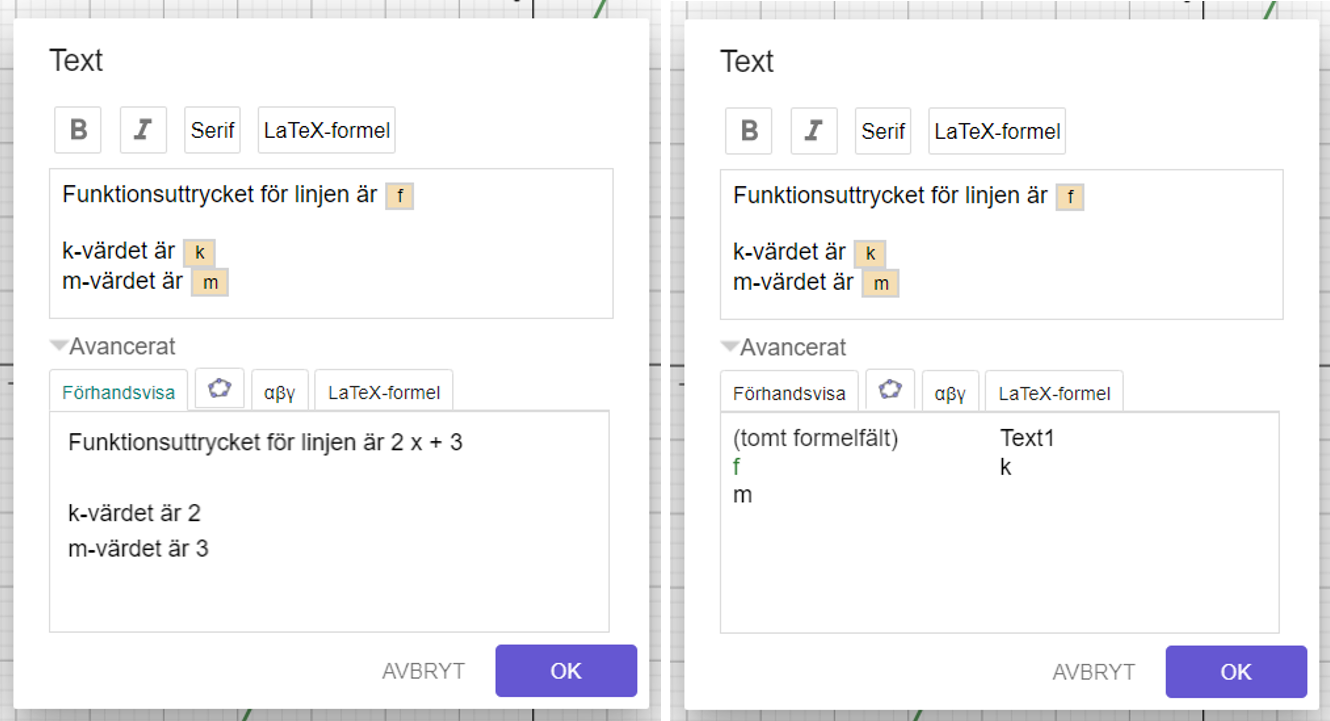The height and width of the screenshot is (721, 1330).
Task: Toggle italic in the right Text dialog
Action: (814, 131)
